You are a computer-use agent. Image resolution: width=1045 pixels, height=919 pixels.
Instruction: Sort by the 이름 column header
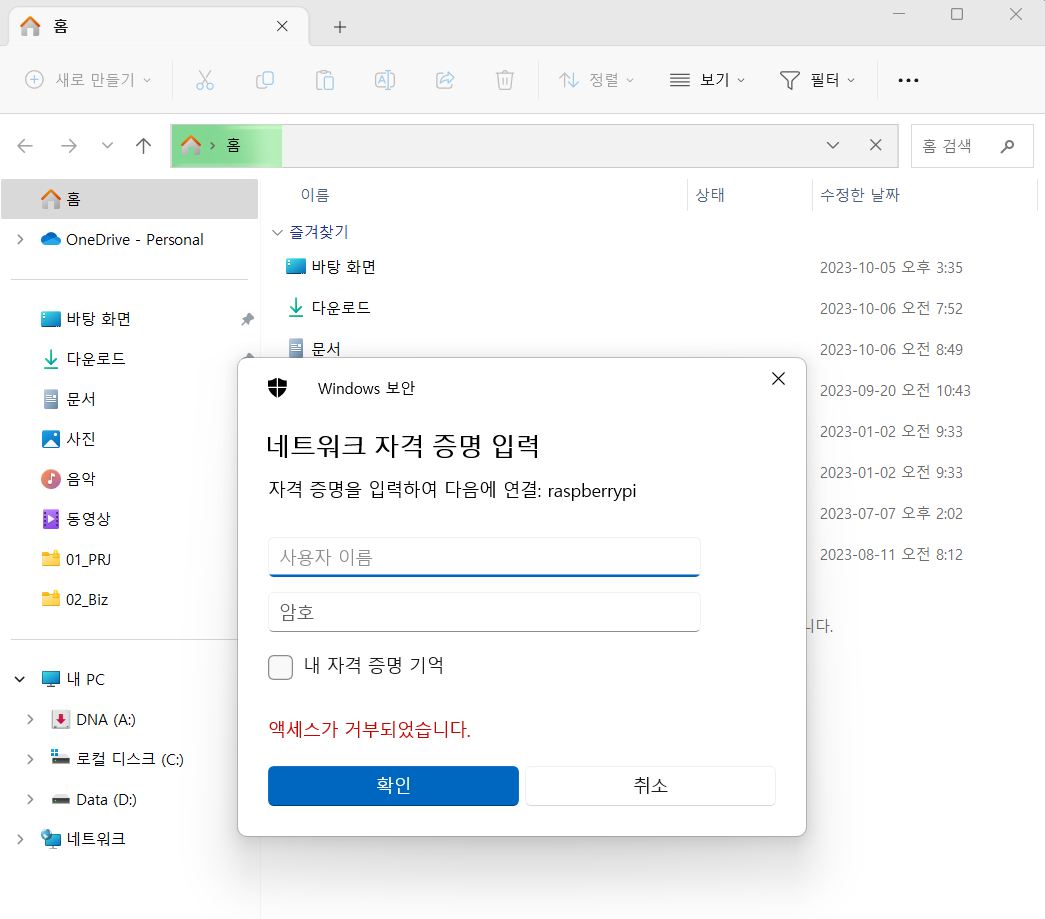(x=315, y=195)
